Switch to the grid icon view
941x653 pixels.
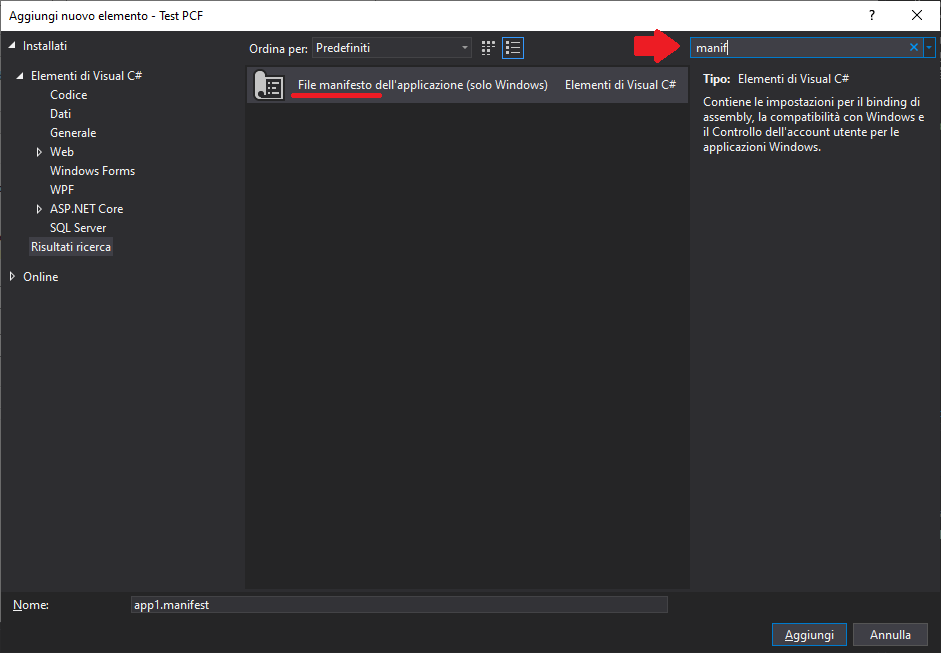click(488, 47)
